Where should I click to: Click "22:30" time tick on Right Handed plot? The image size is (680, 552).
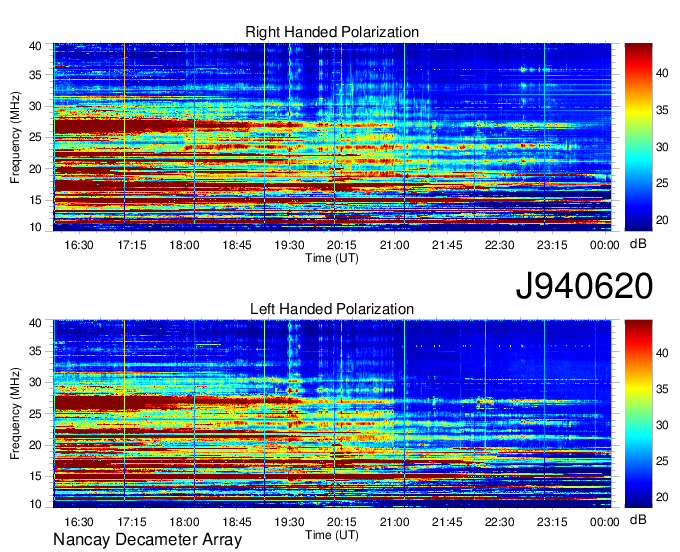(500, 245)
